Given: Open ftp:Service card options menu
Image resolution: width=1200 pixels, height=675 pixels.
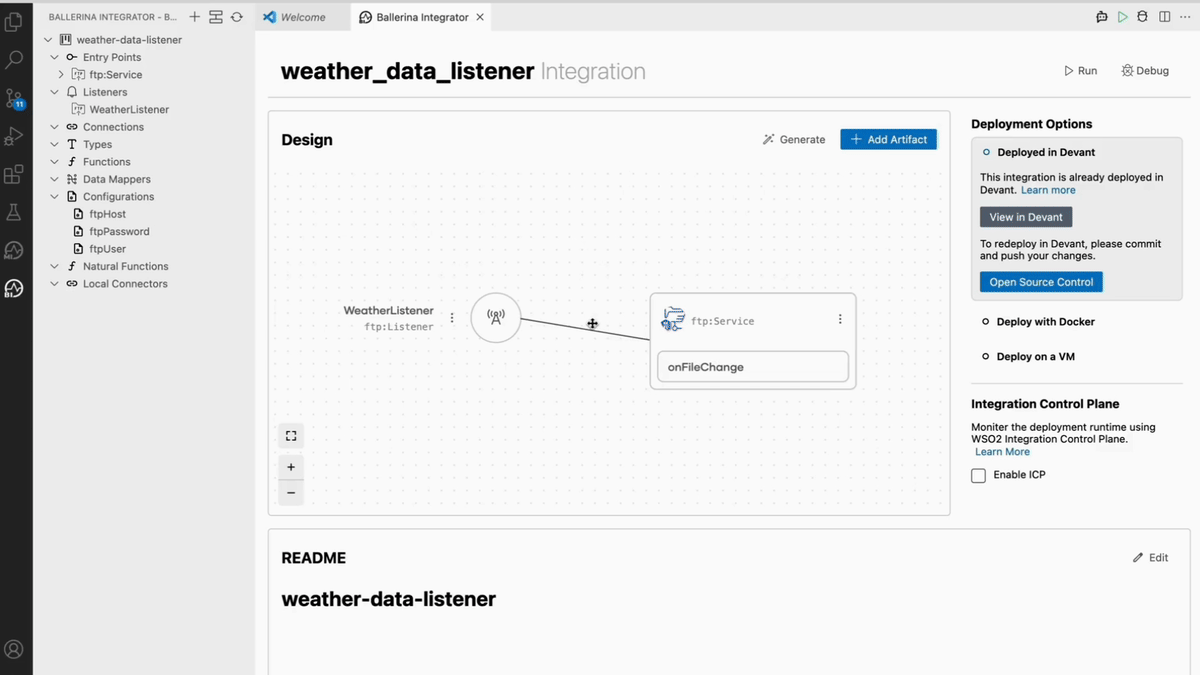Looking at the screenshot, I should [x=840, y=319].
